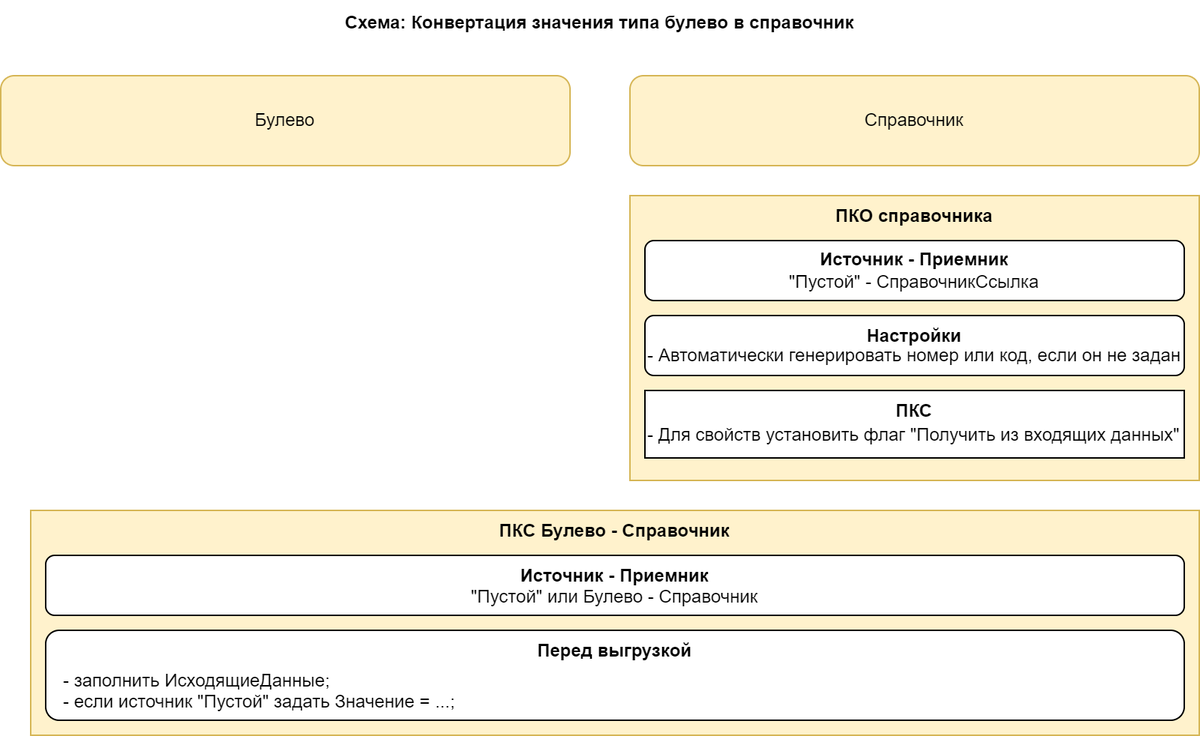The image size is (1200, 736).
Task: Click the Булево label text
Action: tap(285, 120)
